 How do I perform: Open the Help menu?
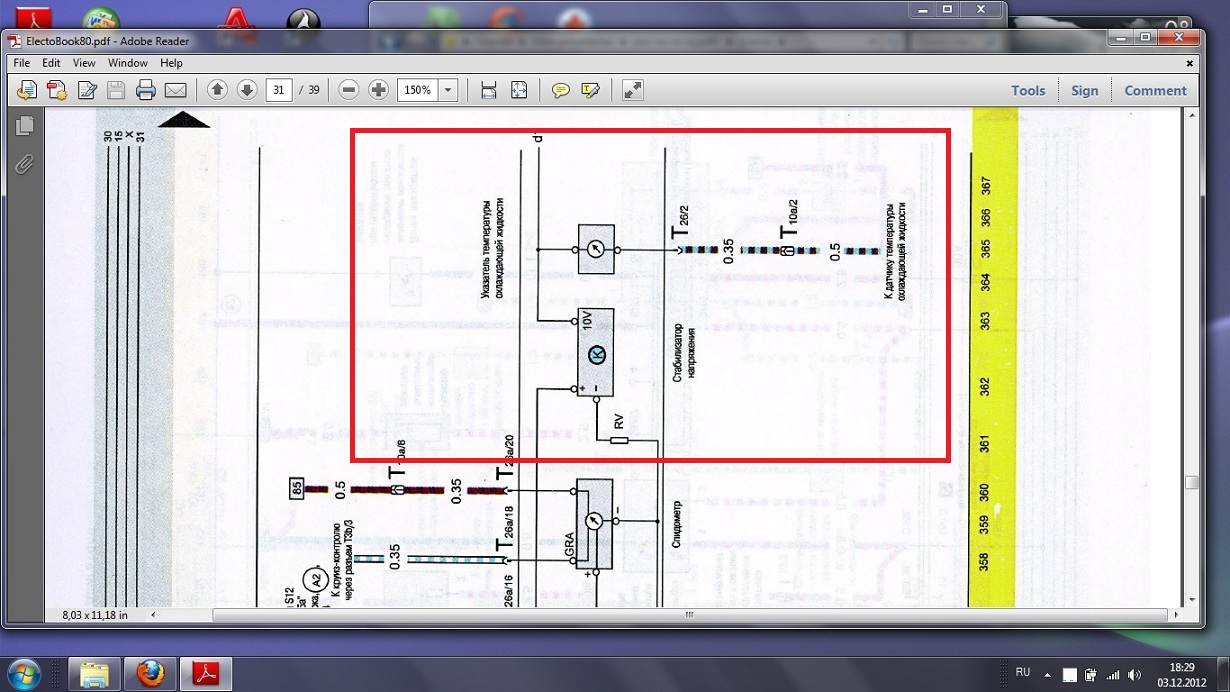pyautogui.click(x=171, y=63)
